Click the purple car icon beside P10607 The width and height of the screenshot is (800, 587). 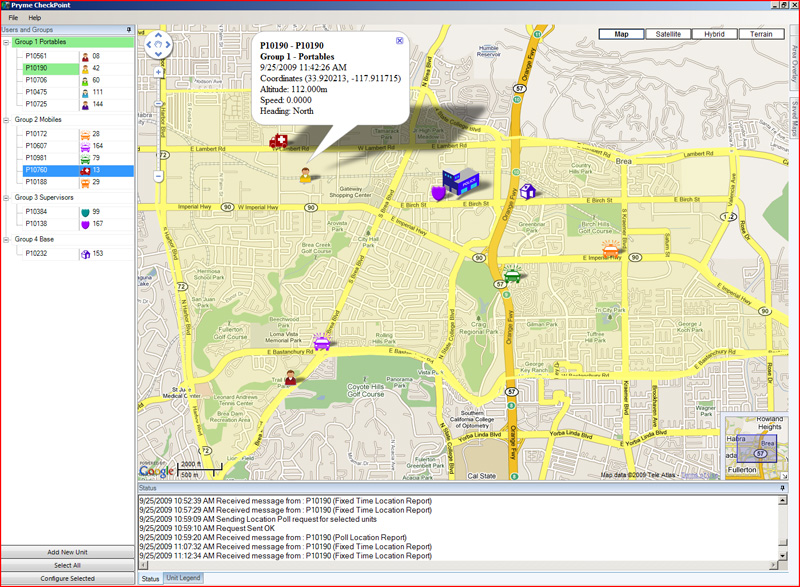(x=85, y=146)
